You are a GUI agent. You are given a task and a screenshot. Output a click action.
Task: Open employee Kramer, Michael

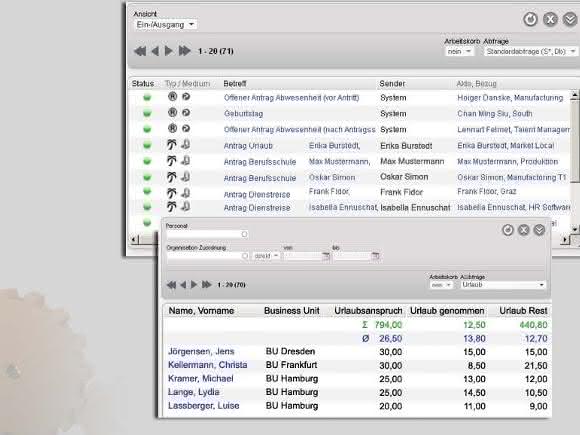(x=201, y=379)
